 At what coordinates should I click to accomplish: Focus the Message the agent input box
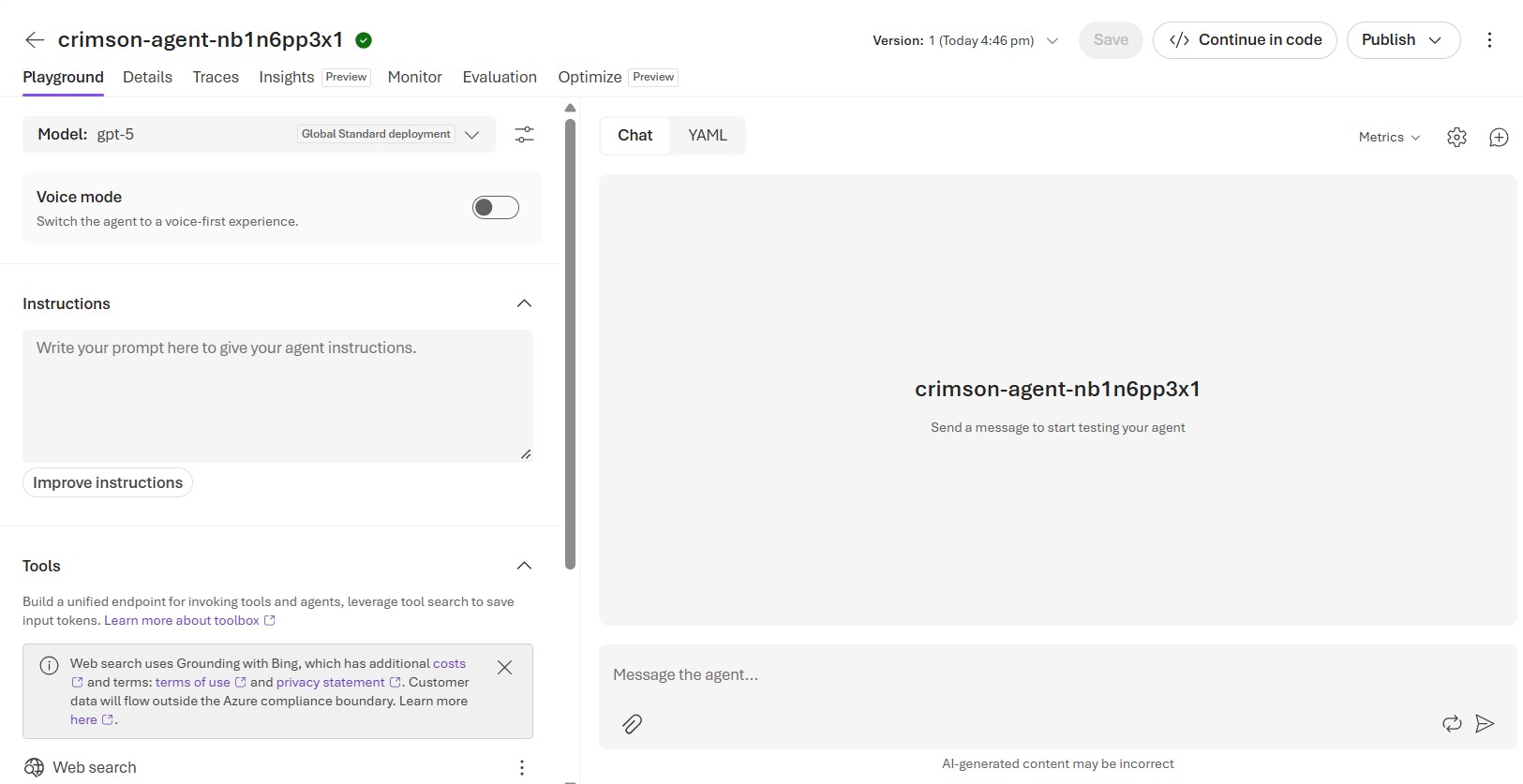point(1057,674)
